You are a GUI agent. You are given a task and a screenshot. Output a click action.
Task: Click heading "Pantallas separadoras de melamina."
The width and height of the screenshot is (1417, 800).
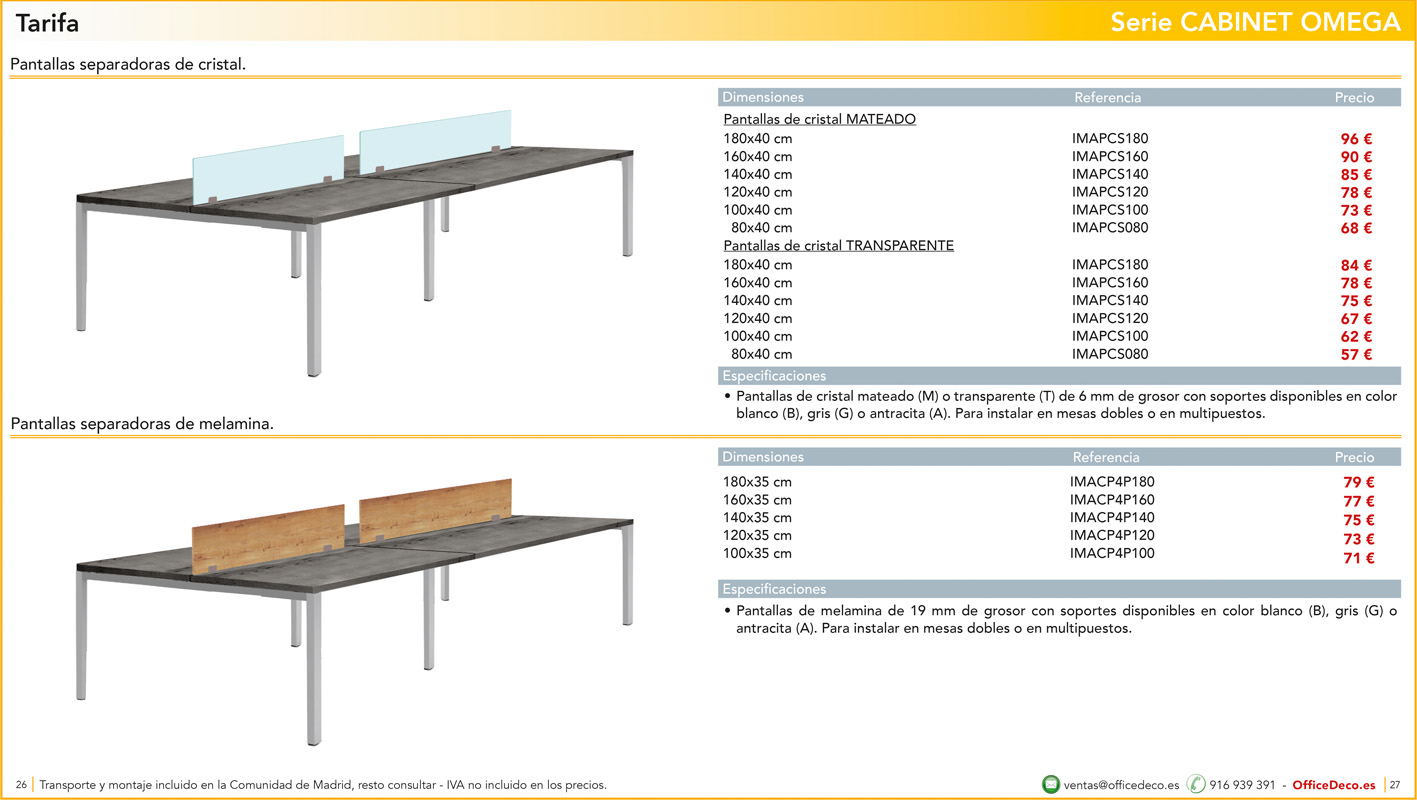point(142,424)
